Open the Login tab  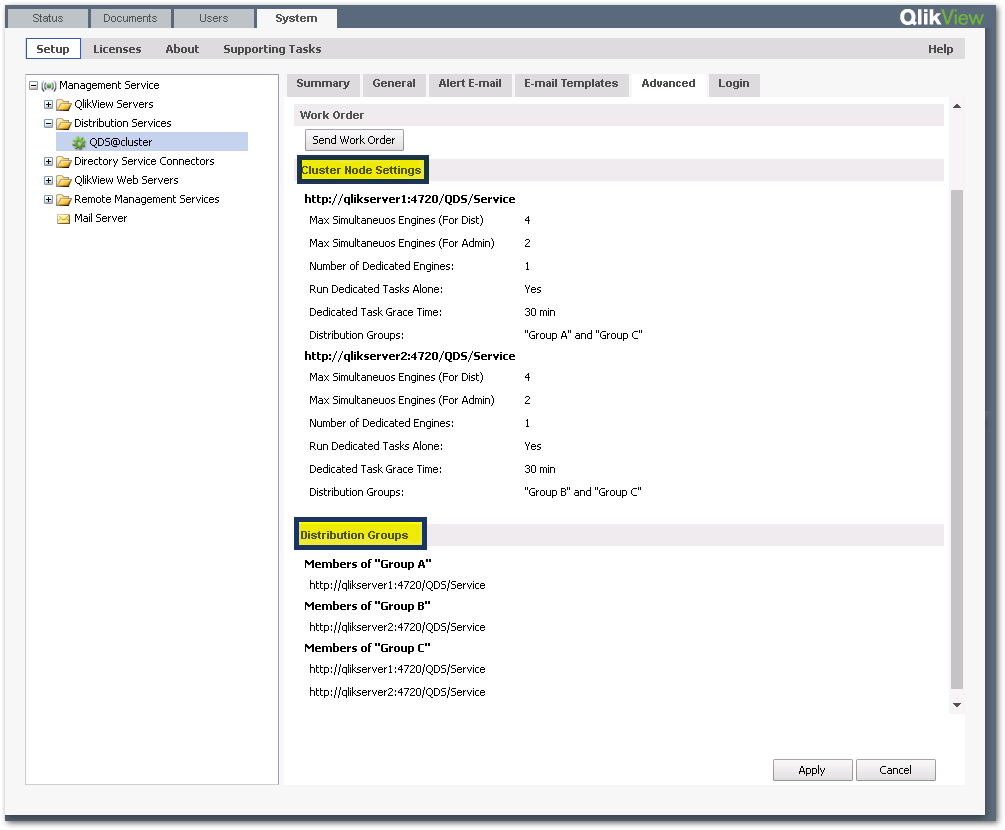click(x=733, y=84)
